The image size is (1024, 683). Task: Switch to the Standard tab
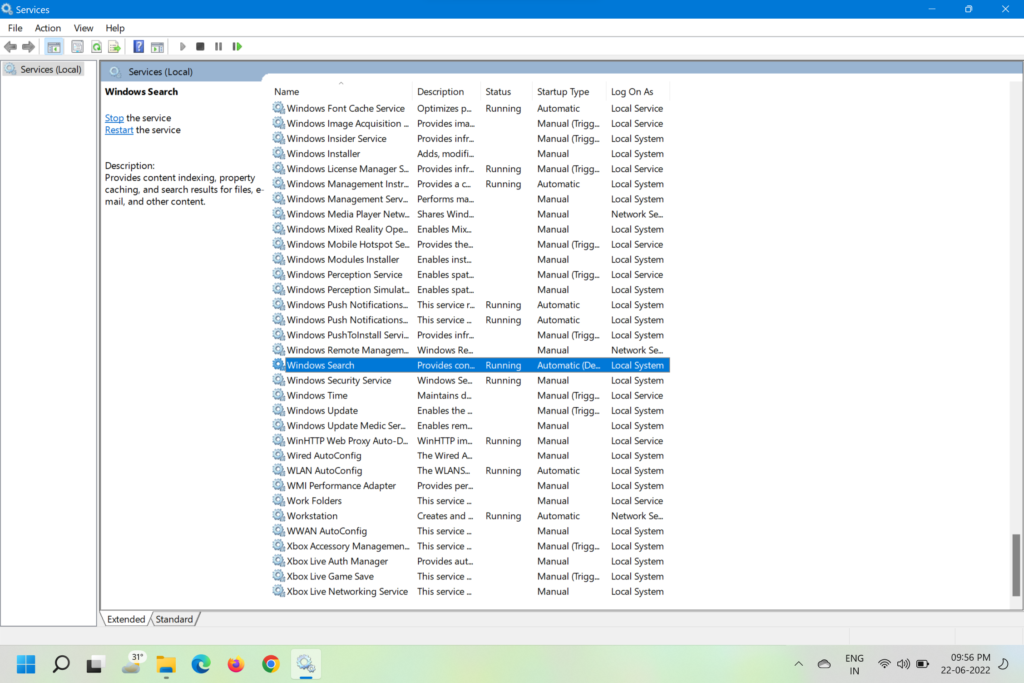[x=174, y=619]
